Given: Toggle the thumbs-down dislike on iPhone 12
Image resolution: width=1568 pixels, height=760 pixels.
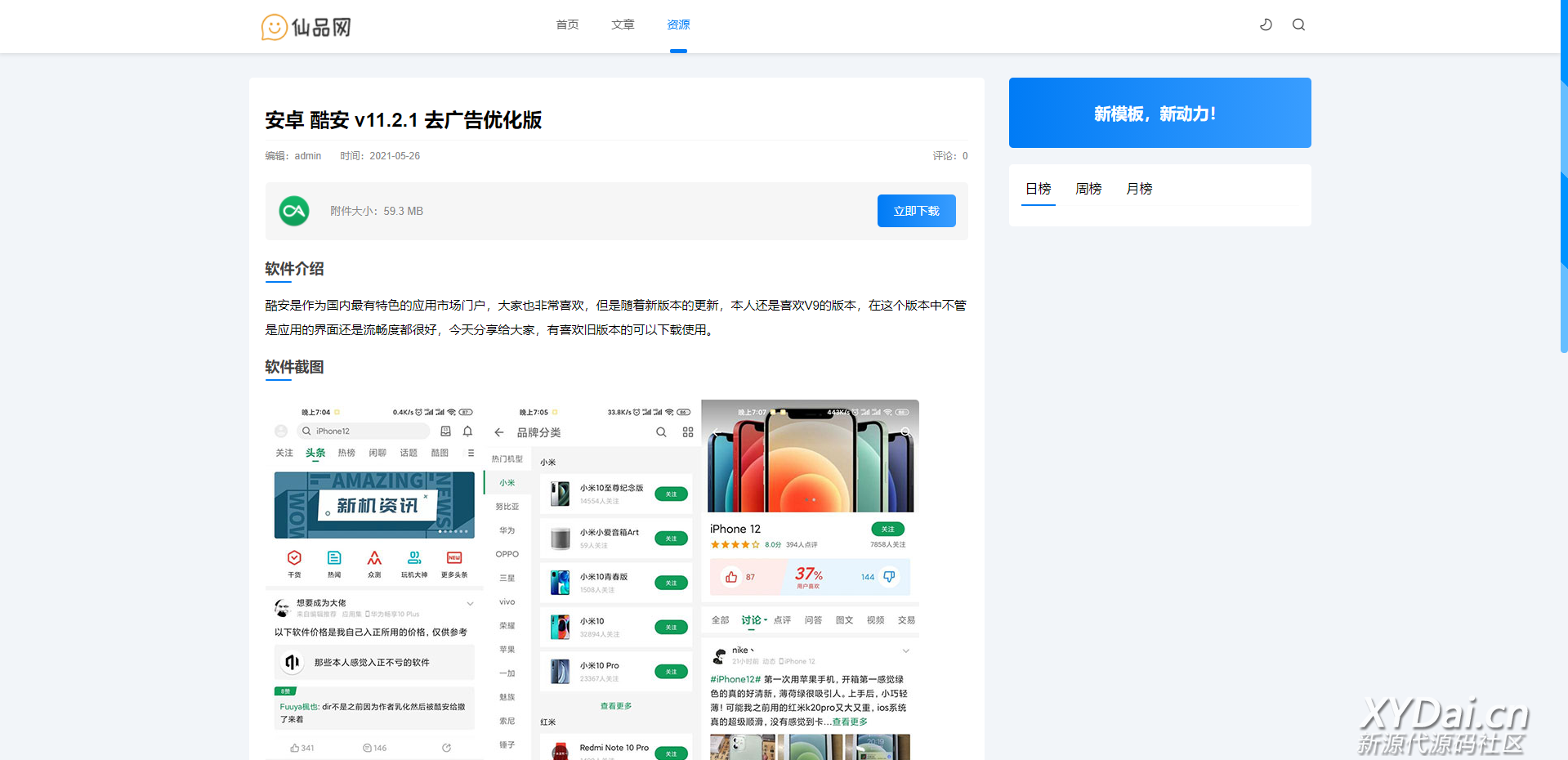Looking at the screenshot, I should [888, 576].
